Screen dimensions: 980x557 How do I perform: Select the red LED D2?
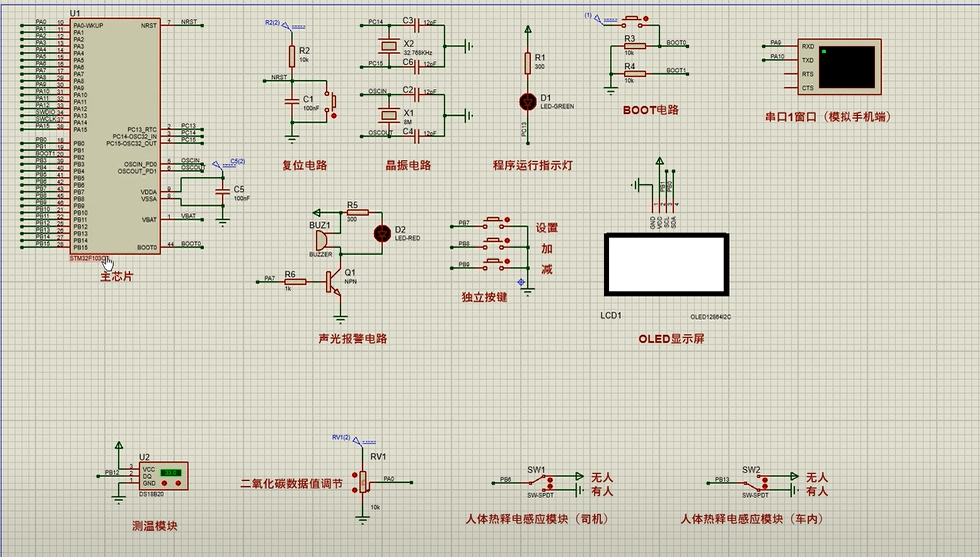(382, 233)
